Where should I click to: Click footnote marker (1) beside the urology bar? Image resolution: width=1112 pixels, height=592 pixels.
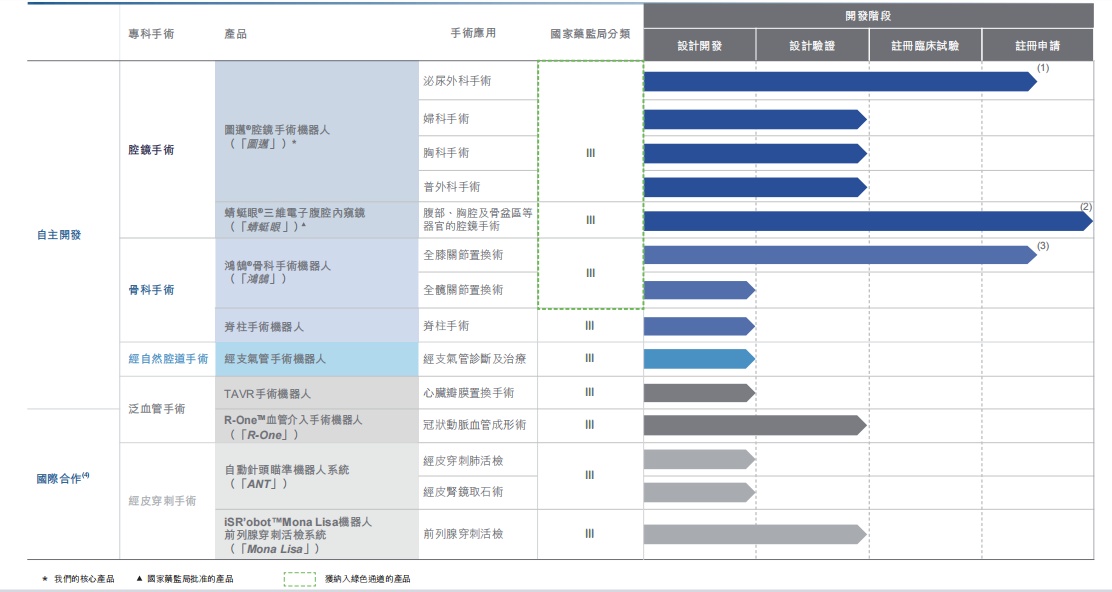(1043, 68)
